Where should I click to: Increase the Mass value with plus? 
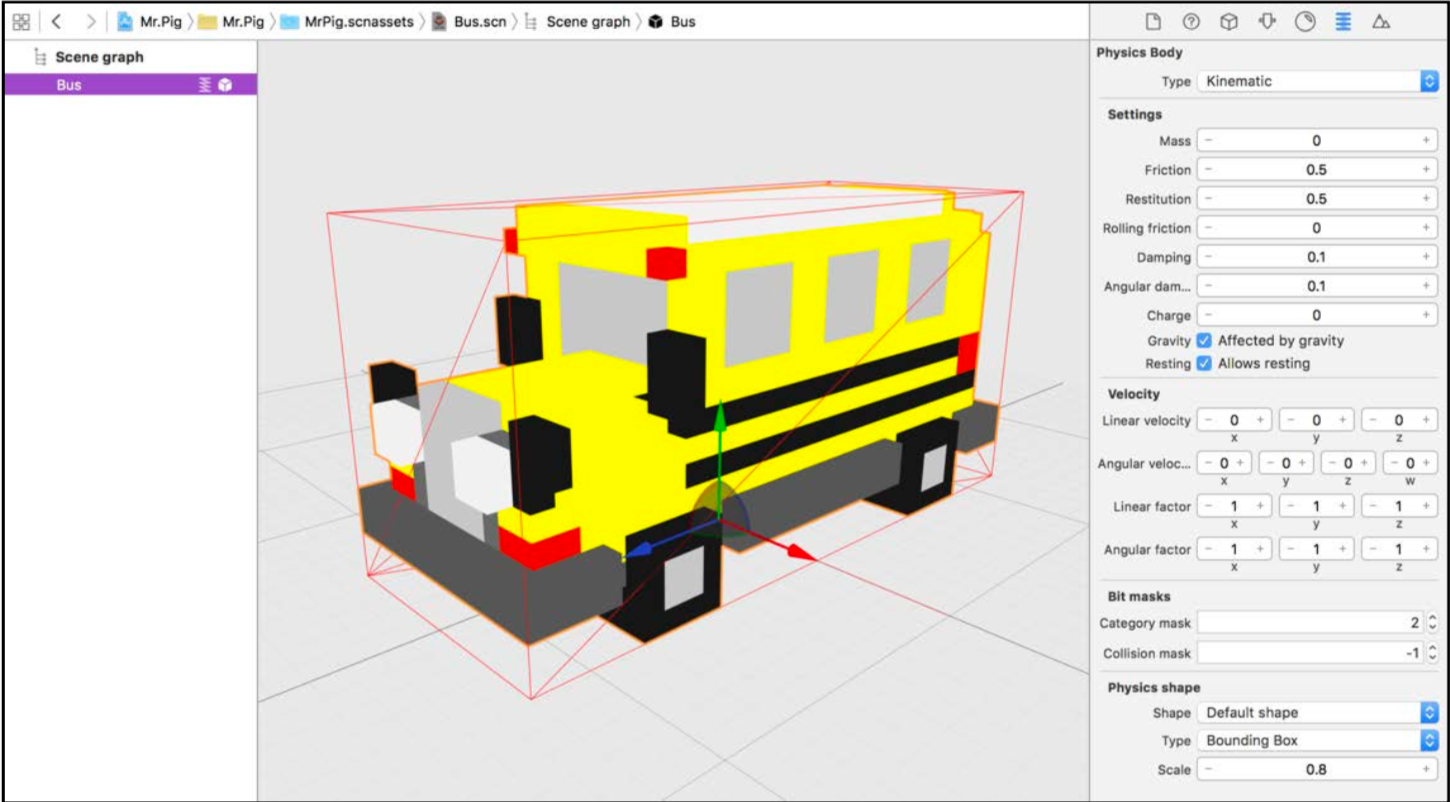point(1426,141)
